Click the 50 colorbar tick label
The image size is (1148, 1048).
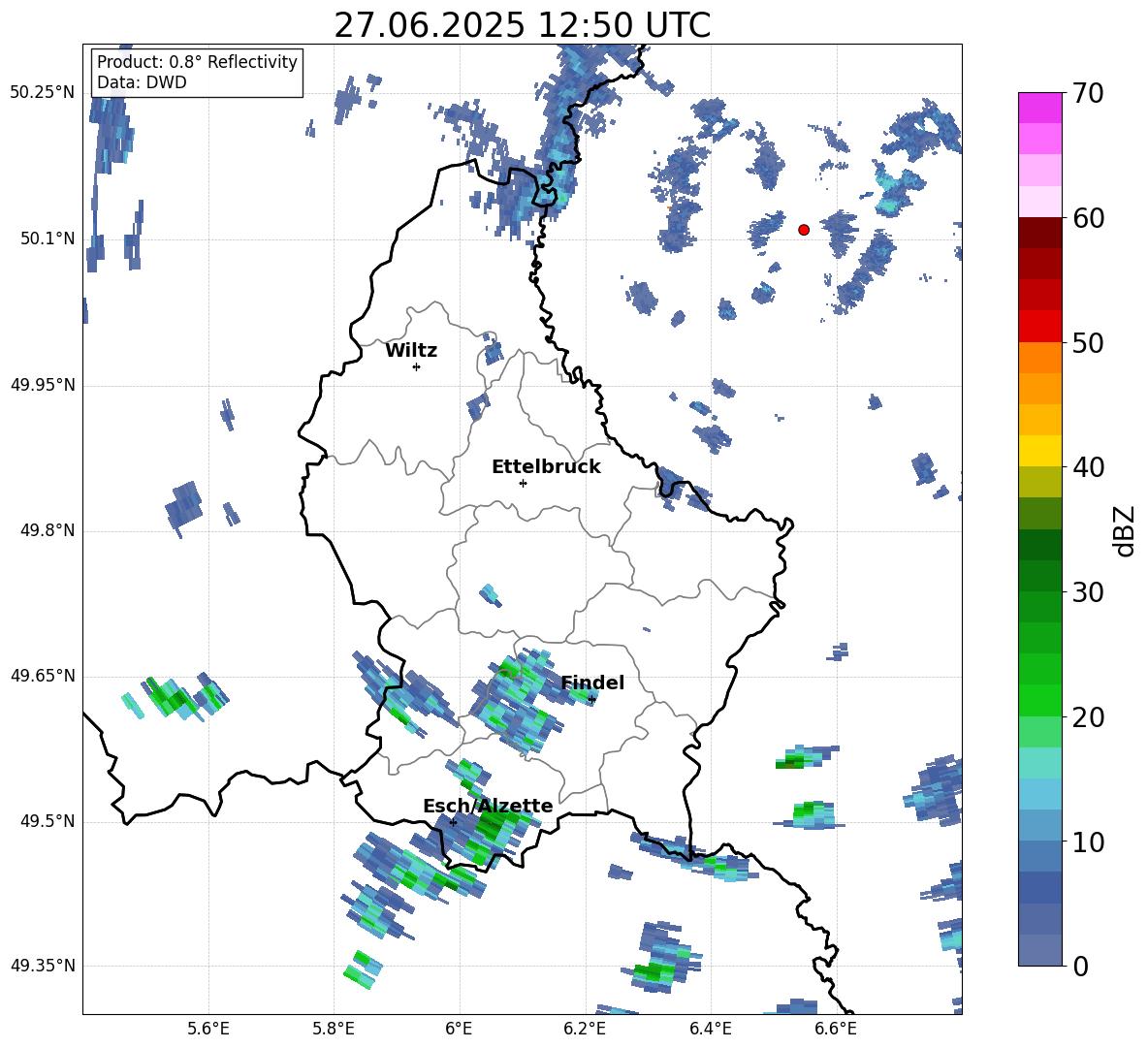[1088, 343]
